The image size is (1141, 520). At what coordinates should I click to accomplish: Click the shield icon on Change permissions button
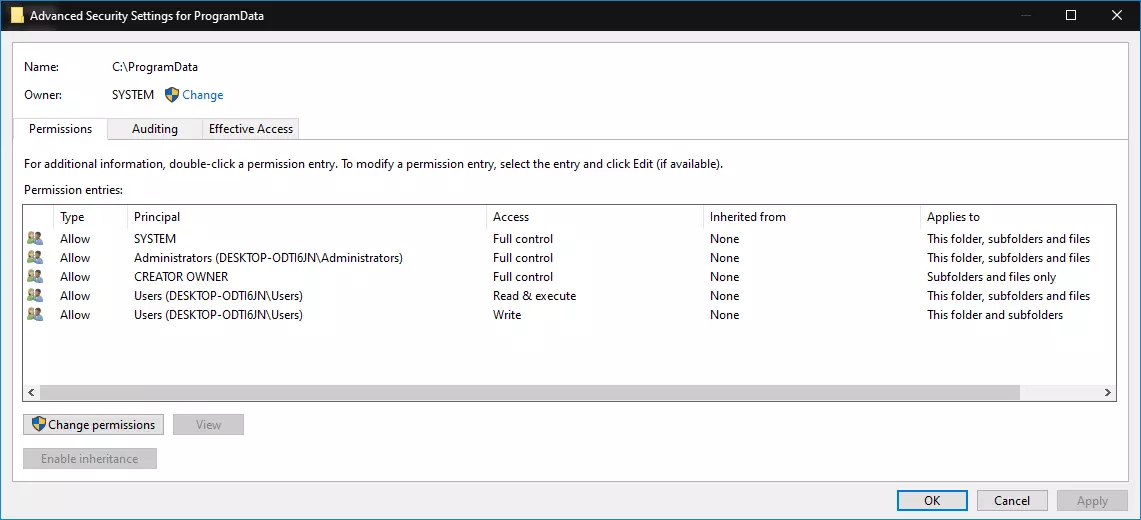(x=39, y=425)
